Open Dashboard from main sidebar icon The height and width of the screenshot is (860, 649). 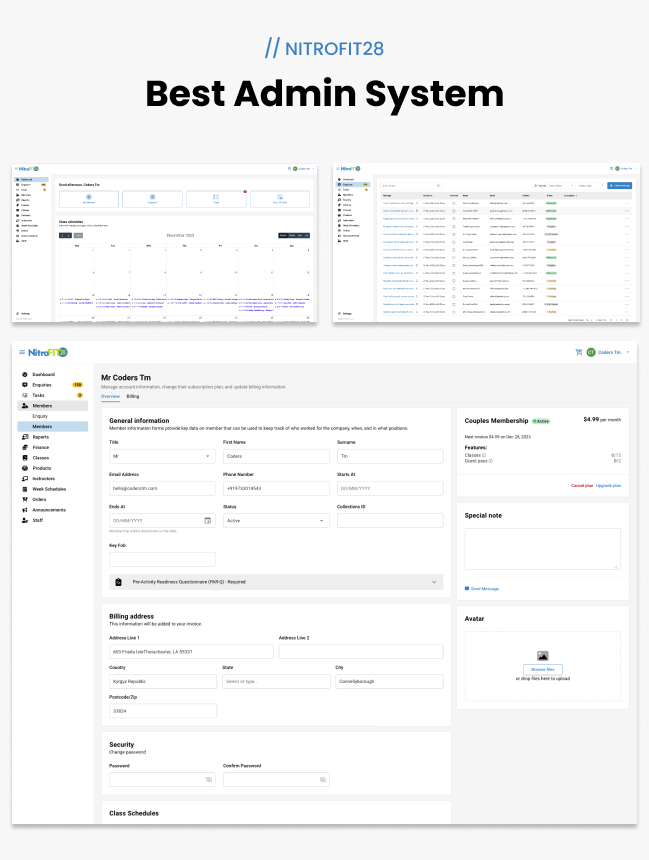point(25,375)
